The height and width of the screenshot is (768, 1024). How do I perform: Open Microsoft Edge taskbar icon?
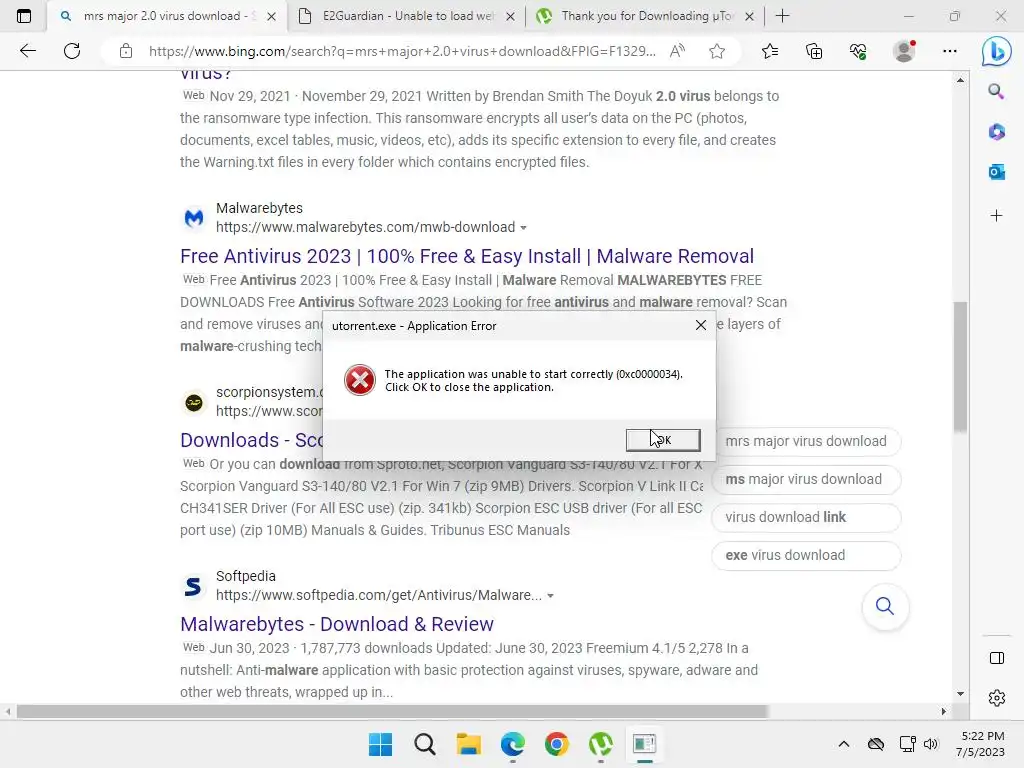(x=513, y=744)
